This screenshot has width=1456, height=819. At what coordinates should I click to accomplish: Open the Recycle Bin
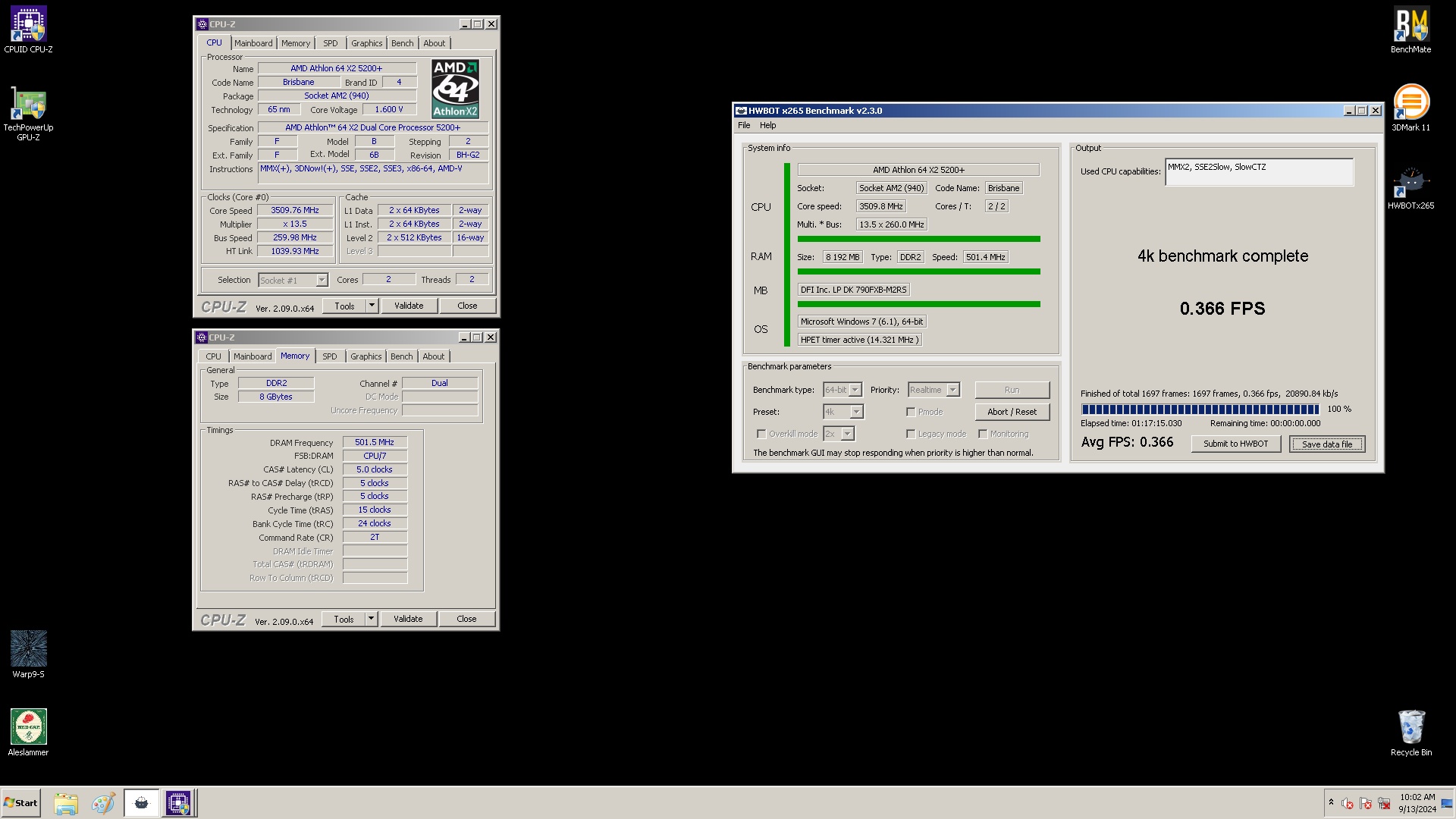[x=1410, y=733]
